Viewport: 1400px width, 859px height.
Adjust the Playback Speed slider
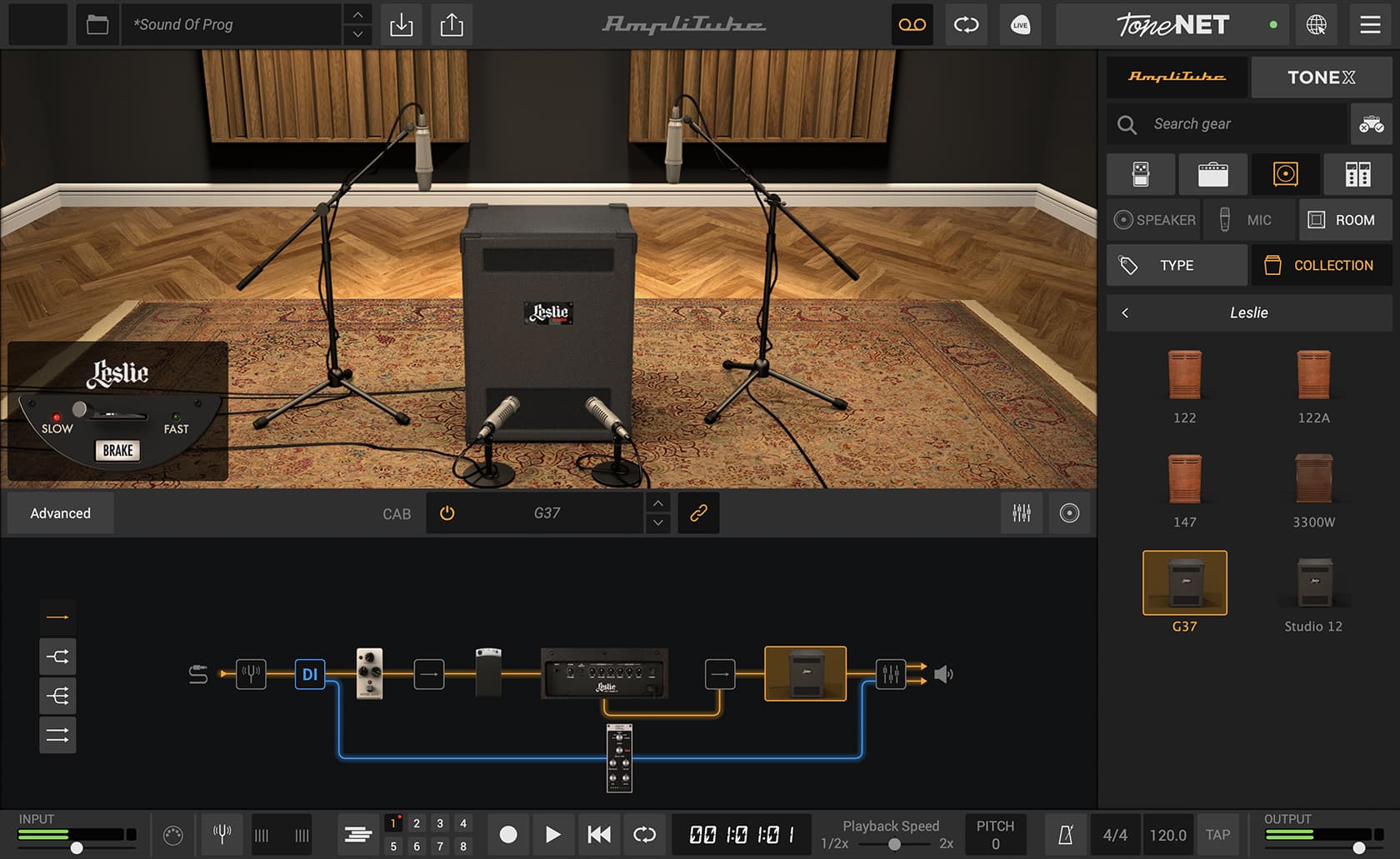tap(894, 844)
